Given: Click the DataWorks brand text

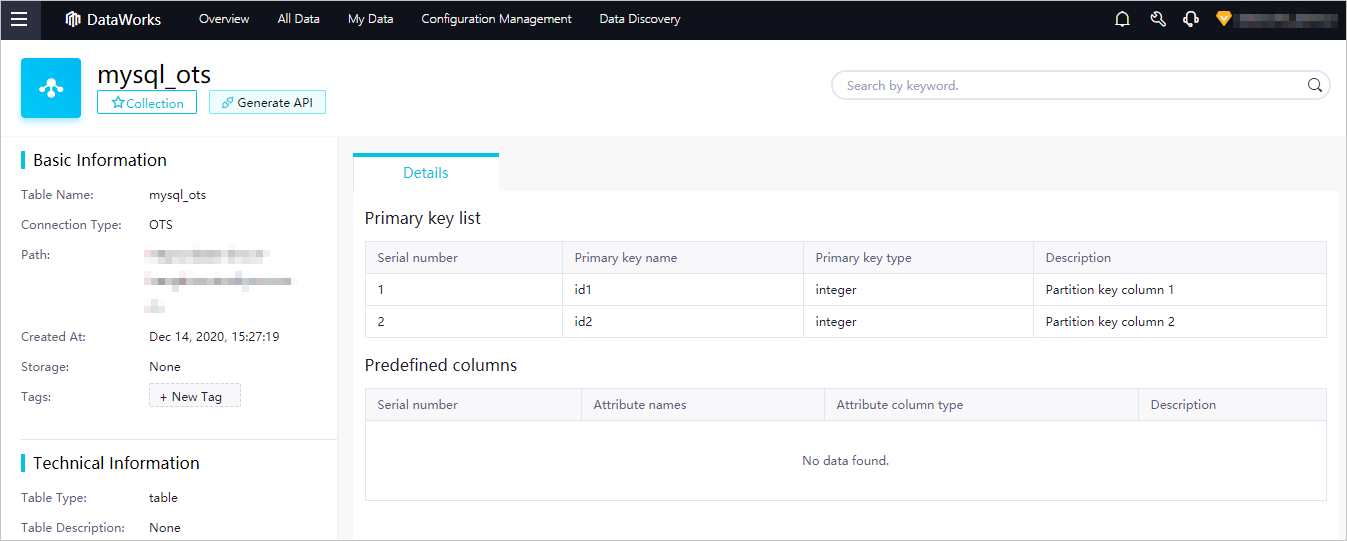Looking at the screenshot, I should point(124,19).
